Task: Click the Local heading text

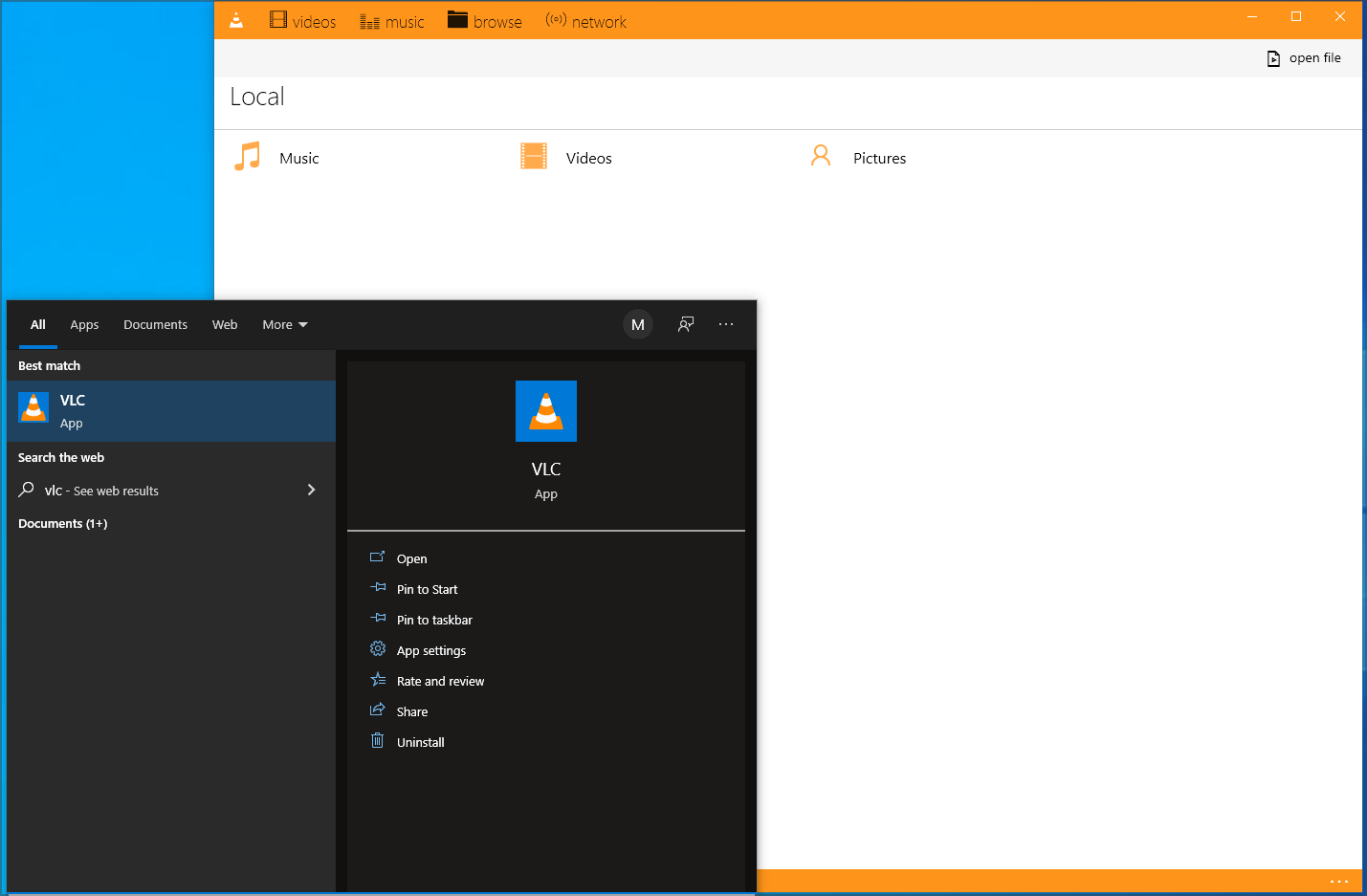Action: pyautogui.click(x=257, y=97)
